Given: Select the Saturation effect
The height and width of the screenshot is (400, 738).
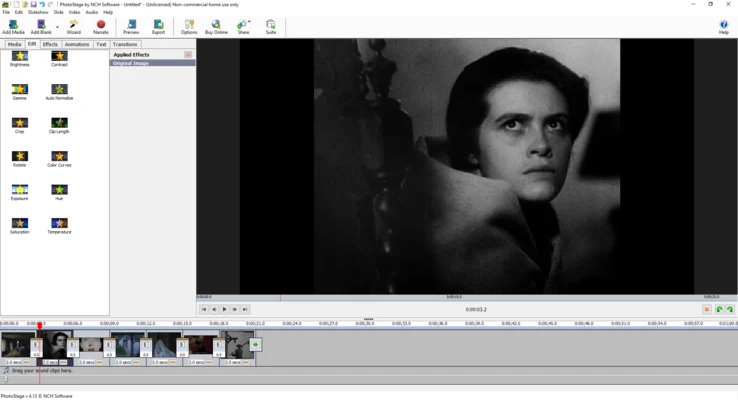Looking at the screenshot, I should point(20,225).
